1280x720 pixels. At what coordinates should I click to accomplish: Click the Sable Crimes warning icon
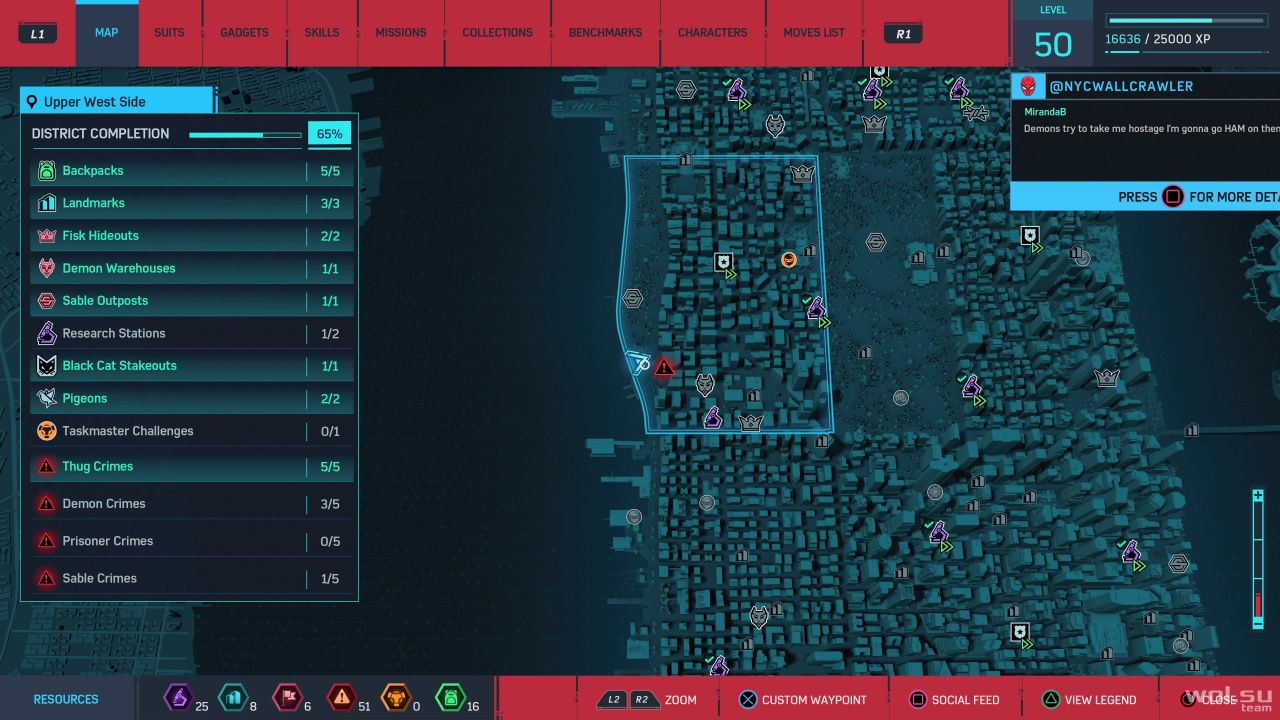coord(46,578)
